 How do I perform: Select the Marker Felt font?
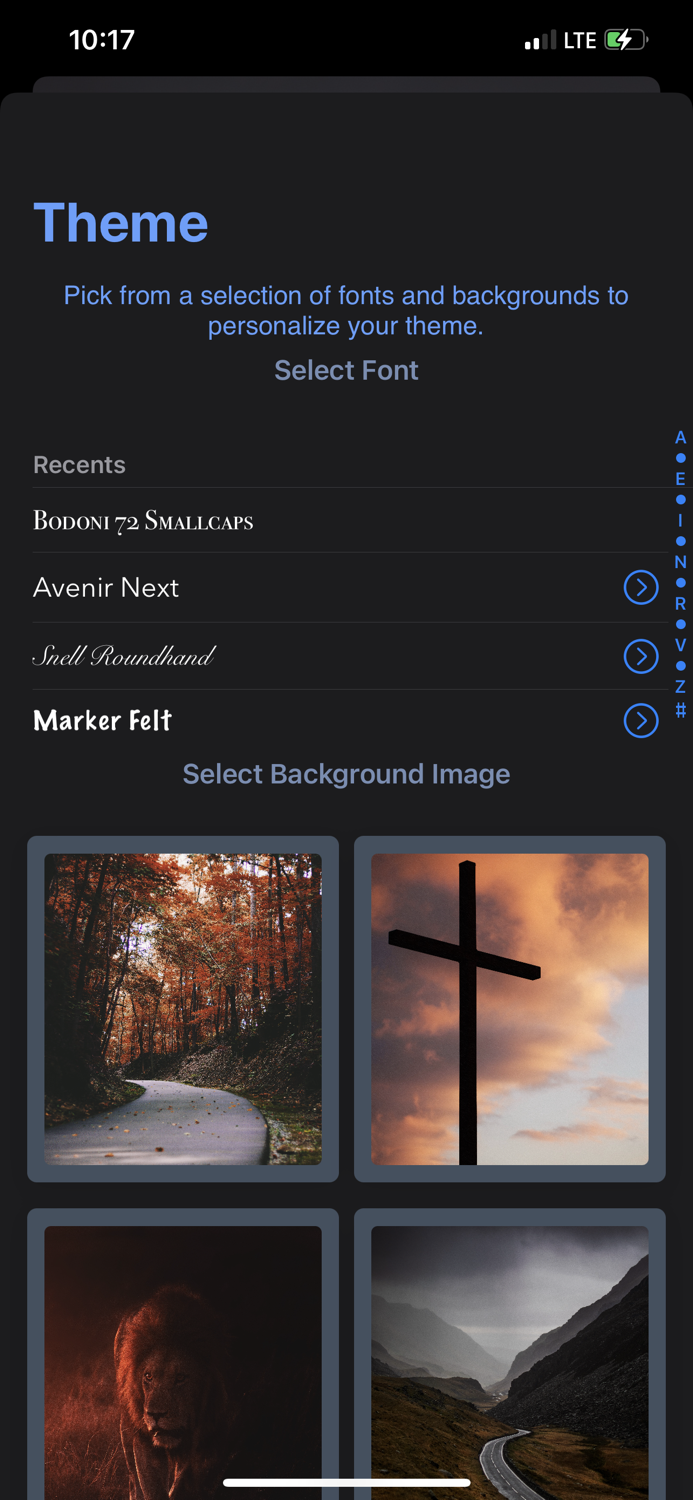click(346, 720)
